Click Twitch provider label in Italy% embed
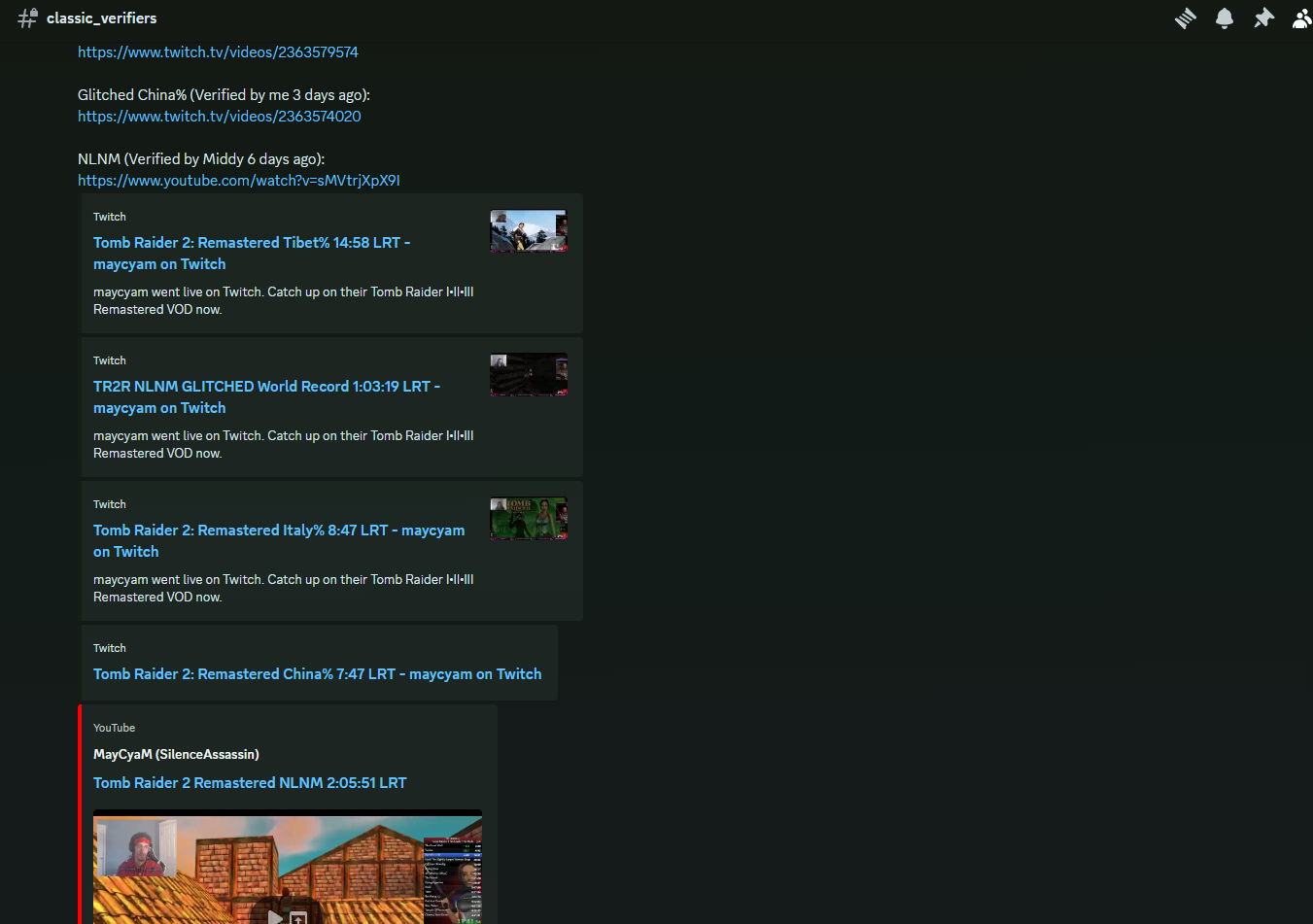Image resolution: width=1313 pixels, height=924 pixels. (110, 504)
